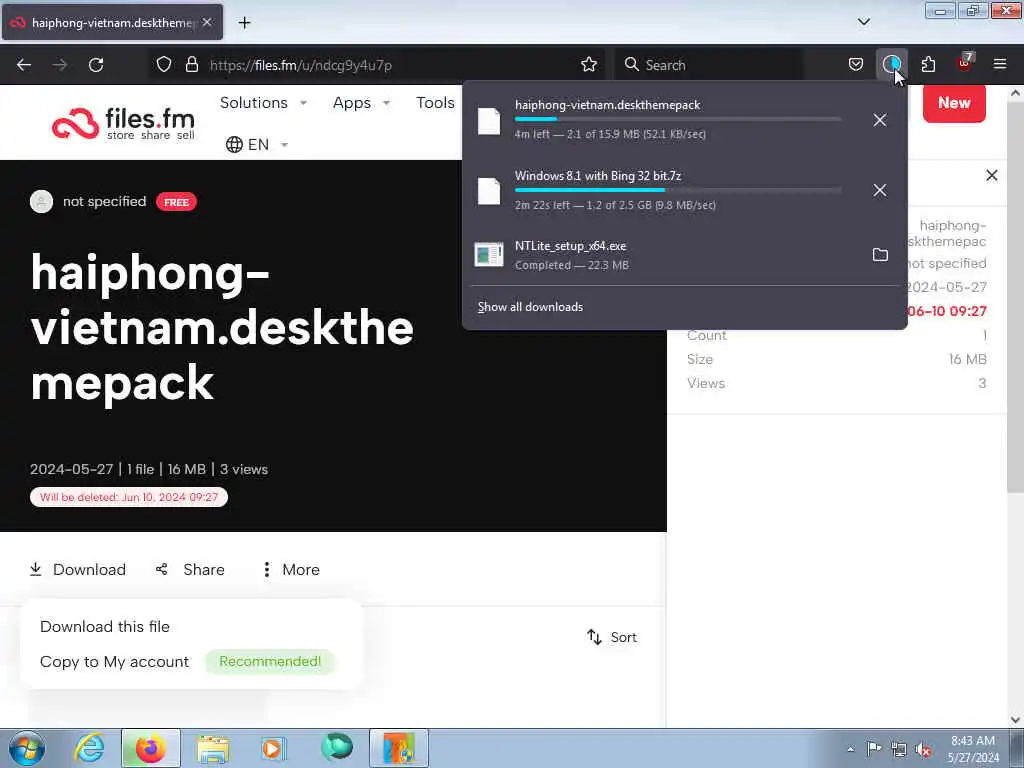Viewport: 1024px width, 768px height.
Task: Open the Firefox hamburger menu
Action: click(x=999, y=64)
